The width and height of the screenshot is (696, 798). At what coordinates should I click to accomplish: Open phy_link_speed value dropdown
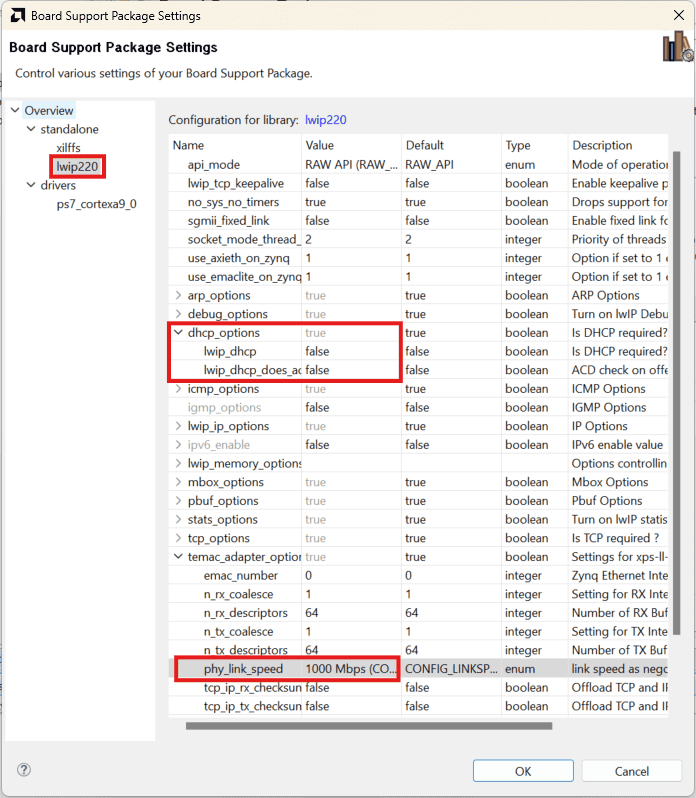pyautogui.click(x=350, y=669)
